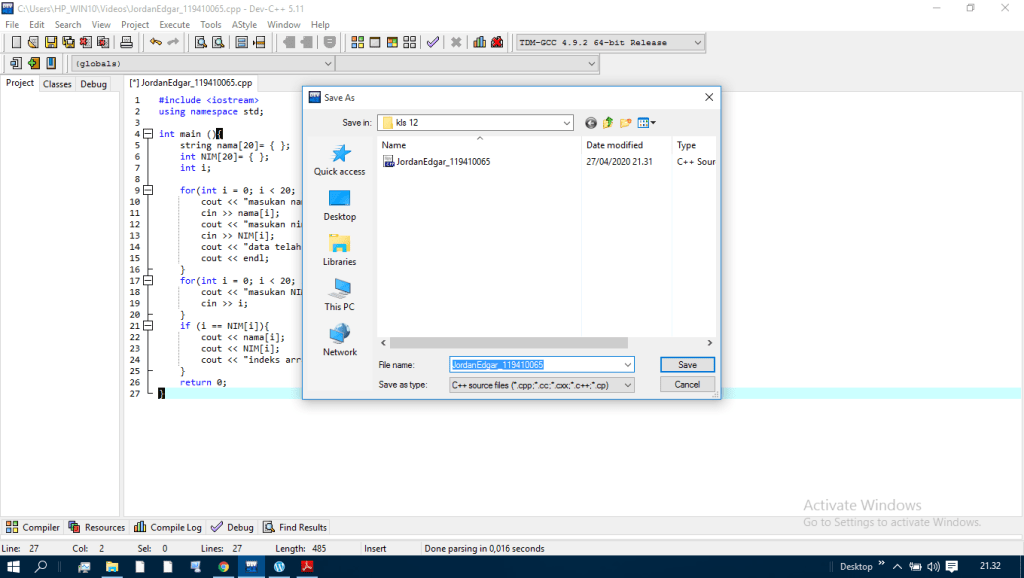Expand the 'Save as type' dropdown
This screenshot has height=578, width=1024.
pos(627,385)
